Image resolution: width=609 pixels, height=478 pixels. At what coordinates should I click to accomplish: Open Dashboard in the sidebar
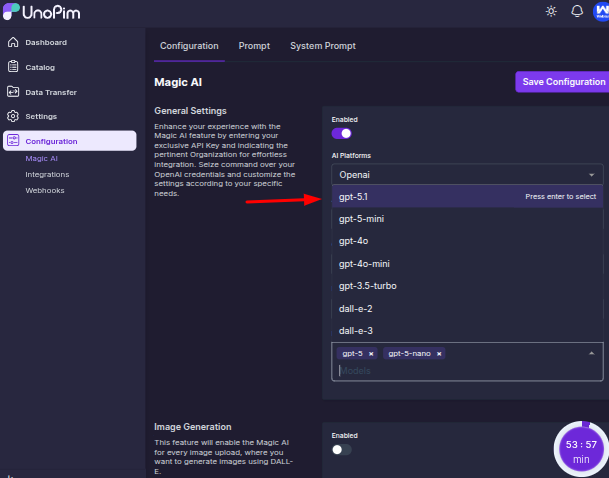coord(46,43)
